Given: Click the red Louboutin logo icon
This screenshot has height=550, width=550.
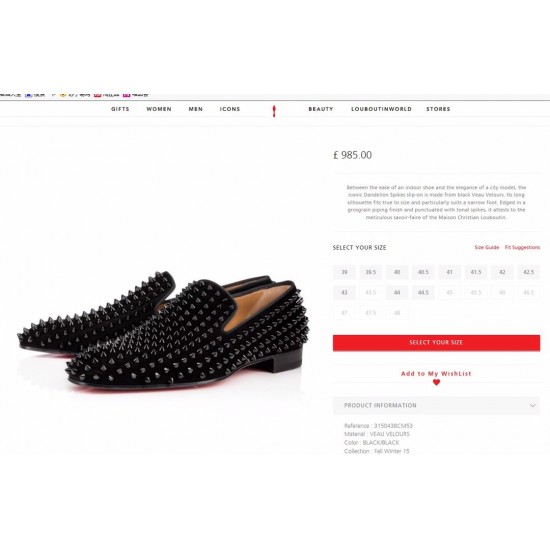Looking at the screenshot, I should point(274,111).
